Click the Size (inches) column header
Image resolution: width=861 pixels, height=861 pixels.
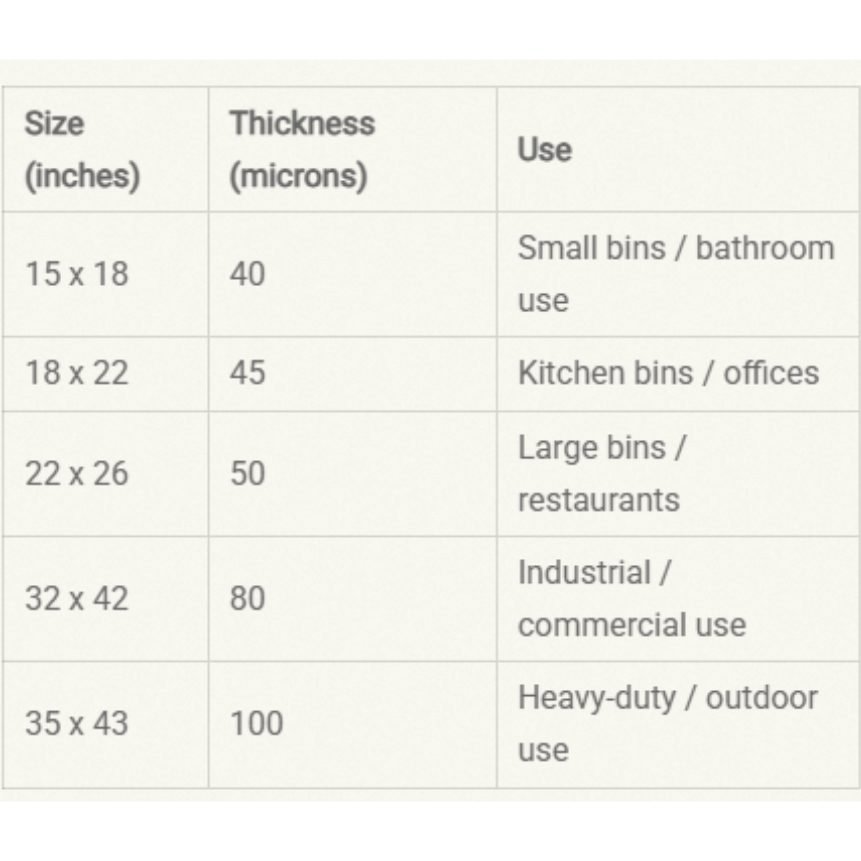81,150
